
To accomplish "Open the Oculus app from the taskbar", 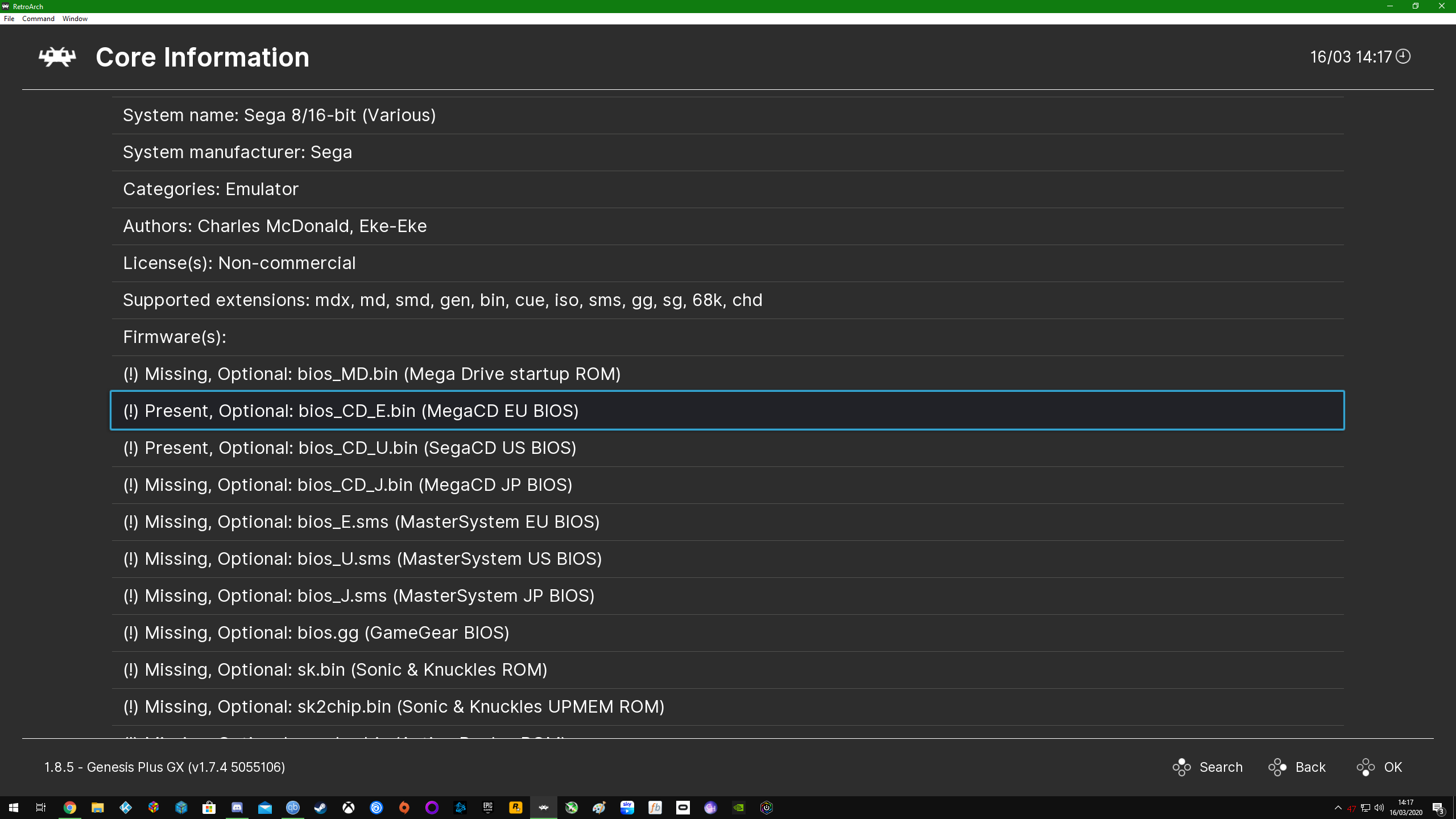I will click(x=683, y=808).
